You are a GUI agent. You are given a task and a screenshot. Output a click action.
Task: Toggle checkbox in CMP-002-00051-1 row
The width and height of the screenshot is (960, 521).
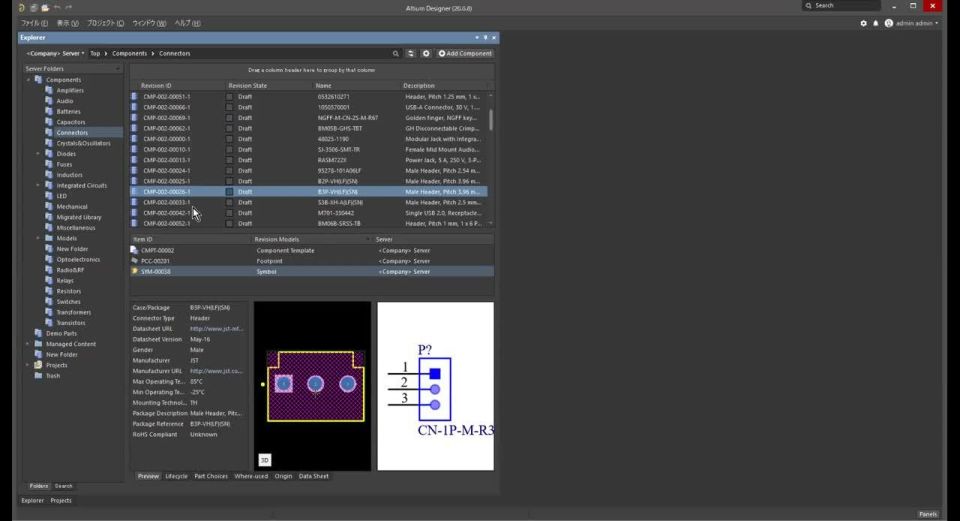pyautogui.click(x=230, y=97)
